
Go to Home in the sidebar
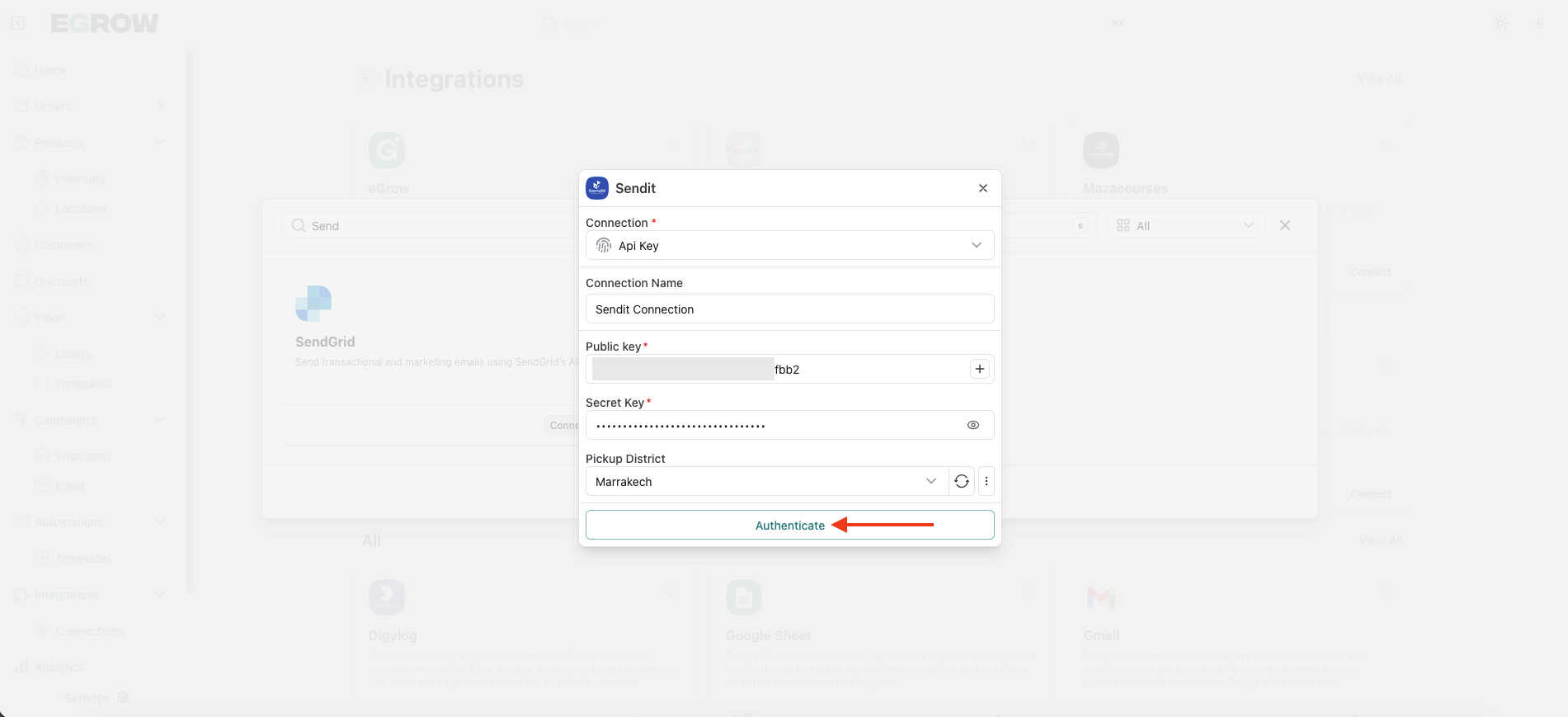pyautogui.click(x=50, y=70)
